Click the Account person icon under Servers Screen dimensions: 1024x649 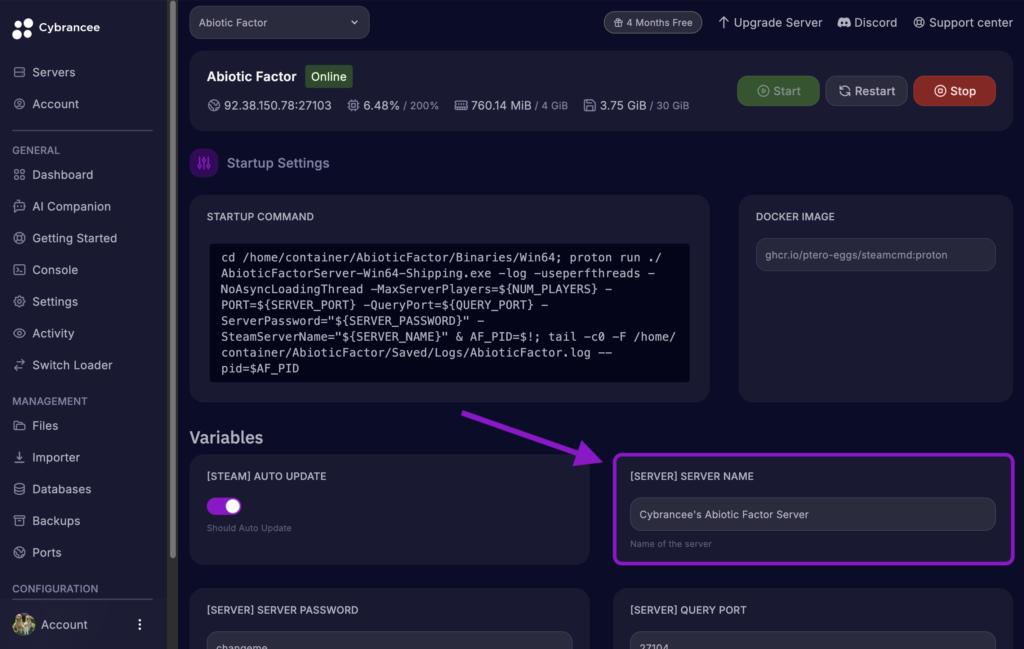[19, 104]
